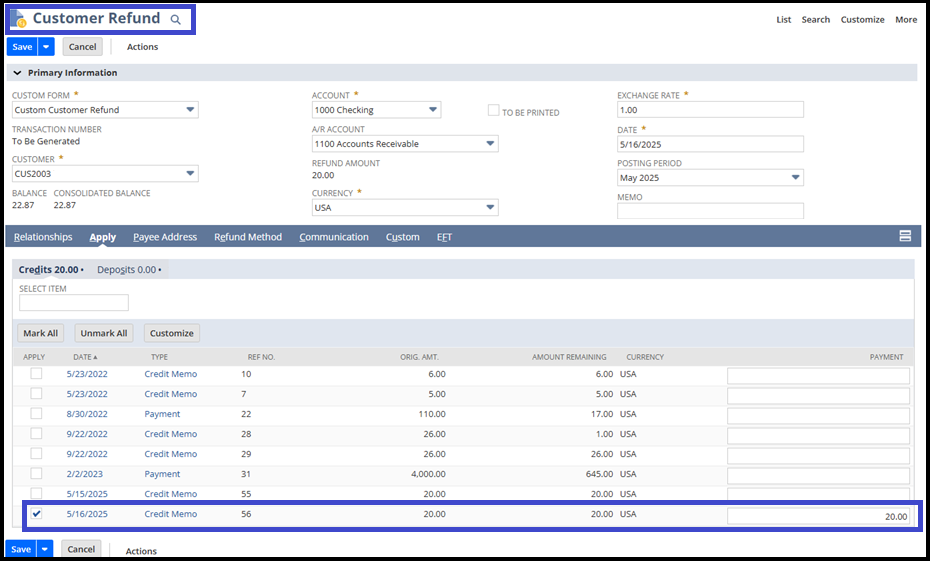Click the top Cancel button

pos(82,47)
